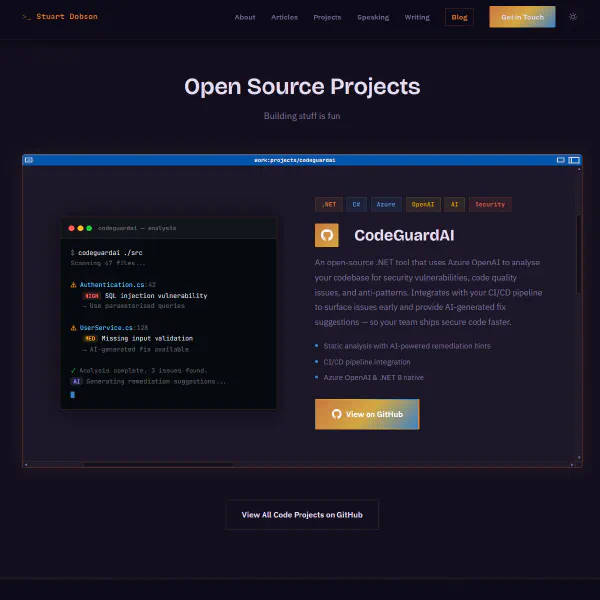Click the 'Scanning 47 files...' line
Screen dimensions: 600x600
click(108, 263)
